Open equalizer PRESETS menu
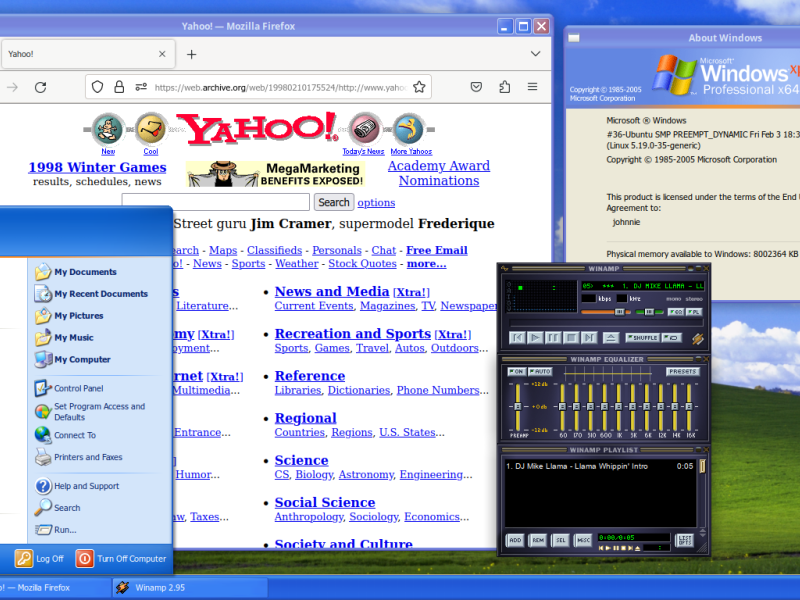This screenshot has height=600, width=800. [x=683, y=371]
